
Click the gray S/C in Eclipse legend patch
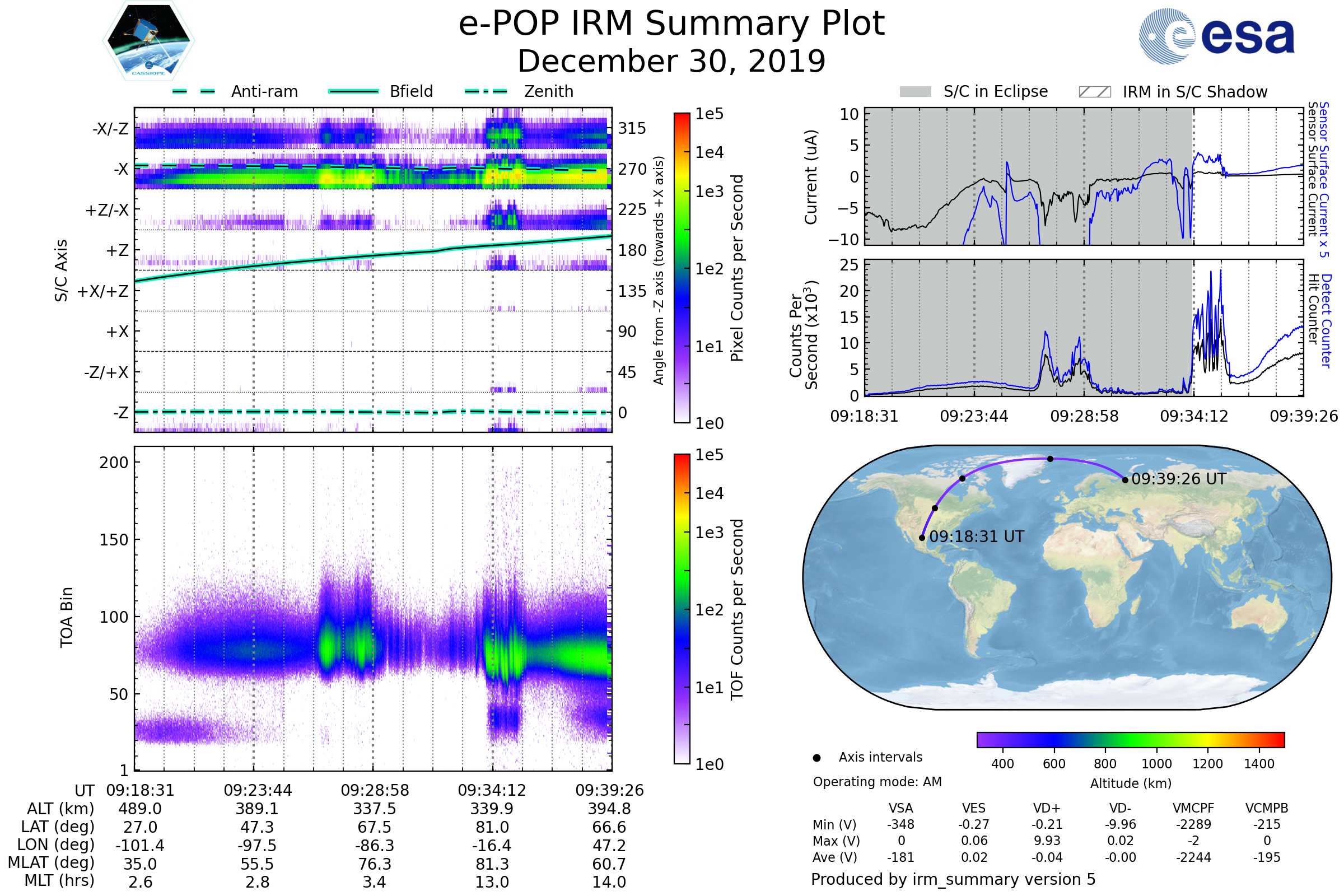click(x=916, y=92)
